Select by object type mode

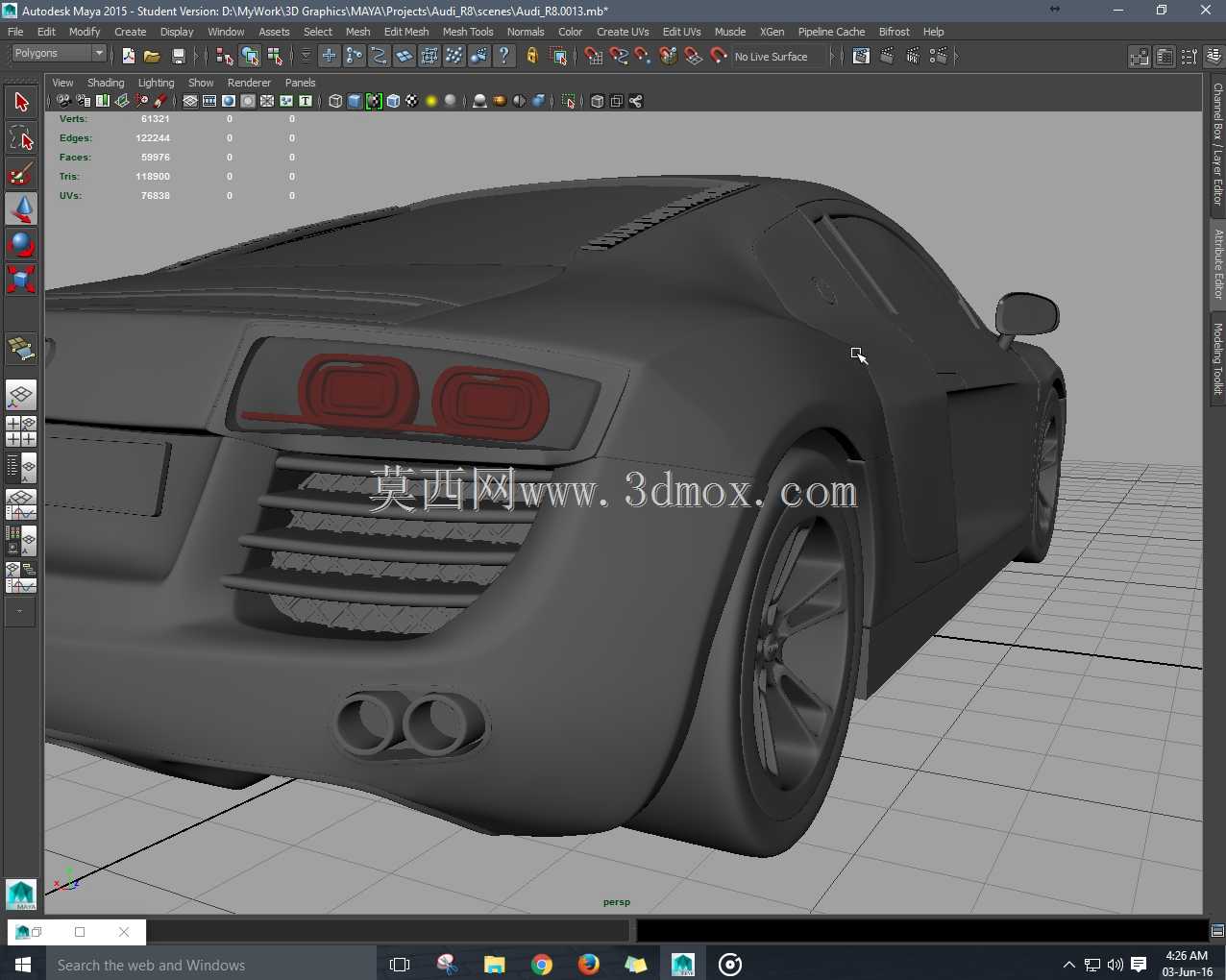[250, 57]
